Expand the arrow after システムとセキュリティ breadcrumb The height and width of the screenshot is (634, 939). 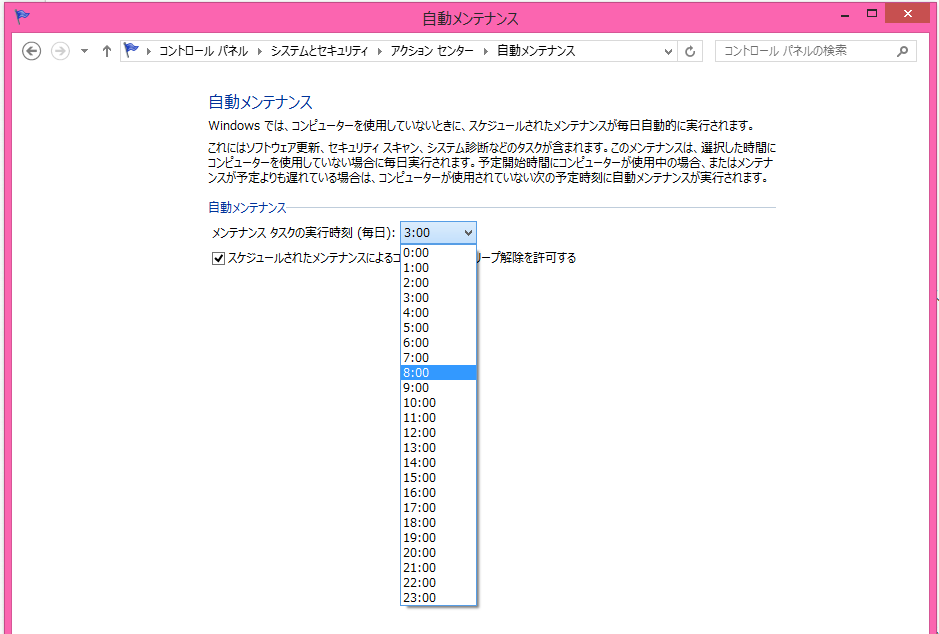(x=380, y=51)
